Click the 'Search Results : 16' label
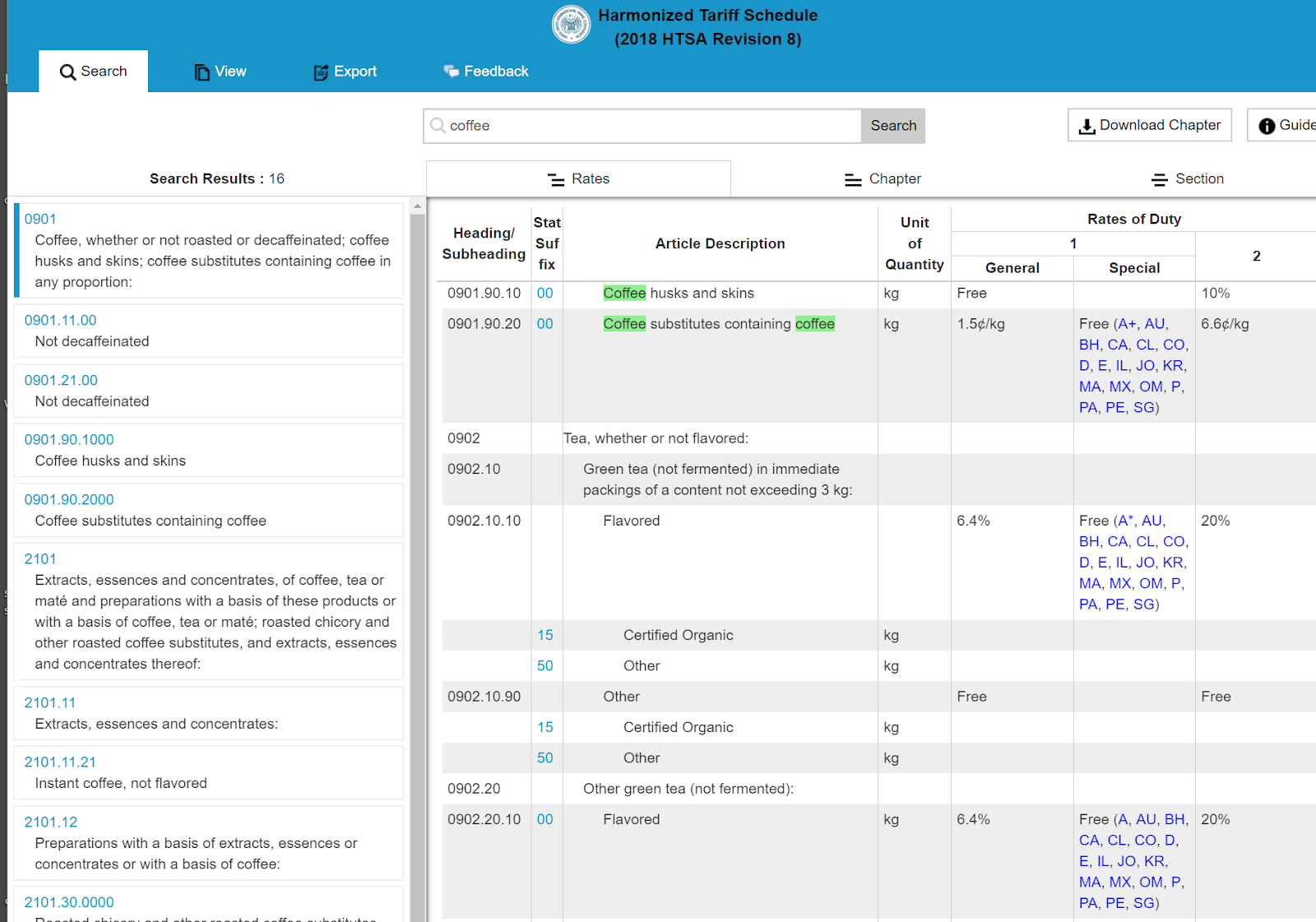This screenshot has width=1316, height=922. pos(217,178)
